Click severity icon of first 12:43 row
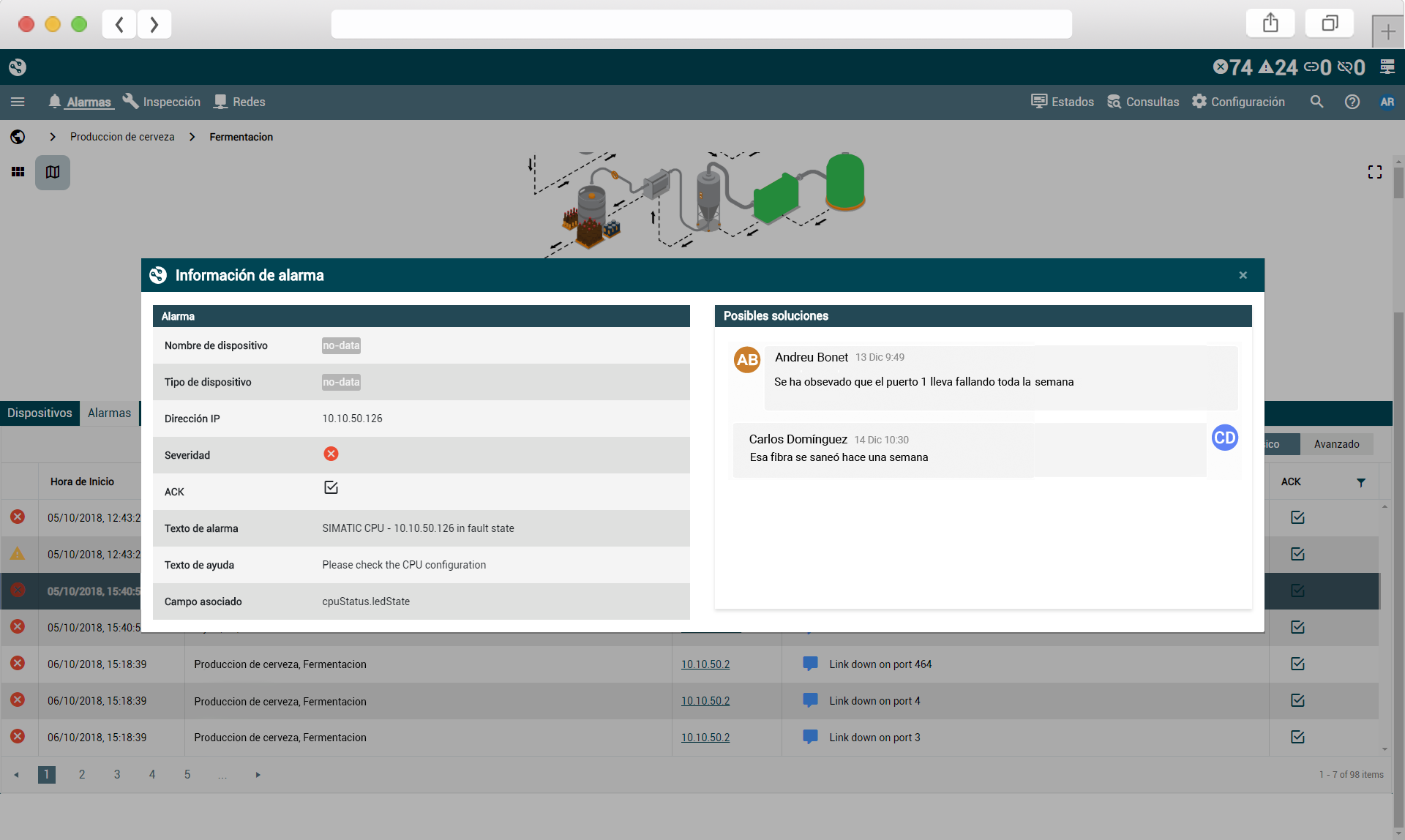 tap(18, 517)
